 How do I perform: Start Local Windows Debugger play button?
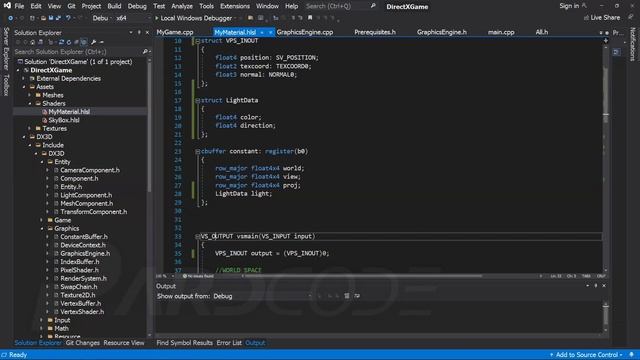click(157, 18)
